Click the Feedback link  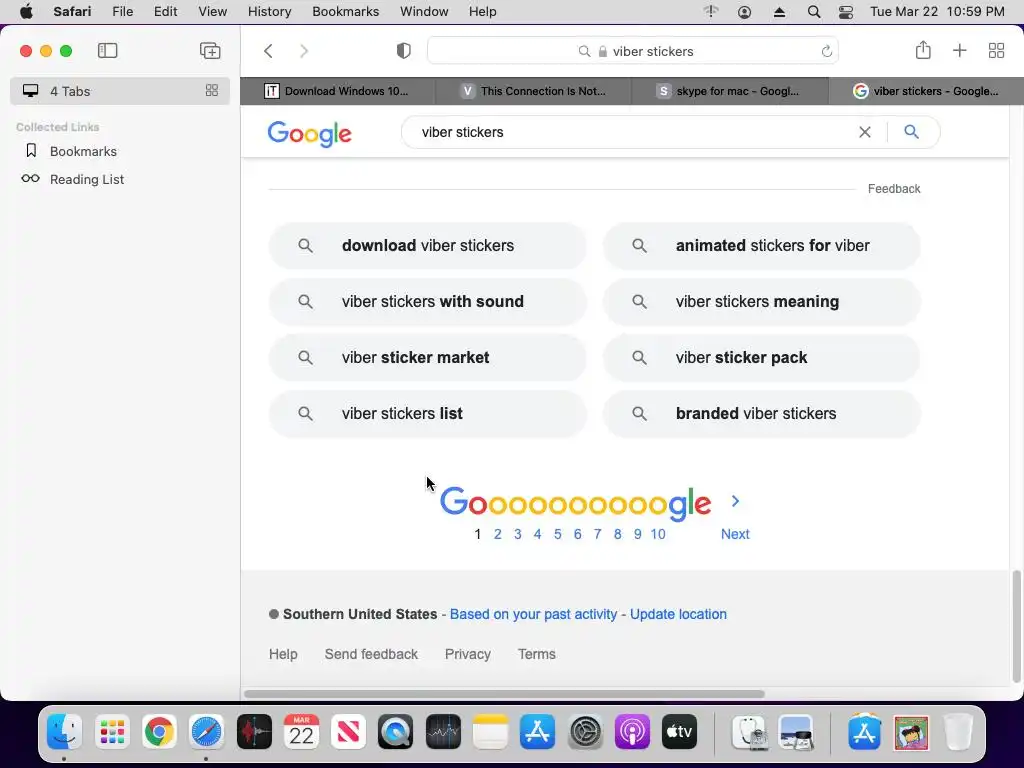(x=894, y=189)
